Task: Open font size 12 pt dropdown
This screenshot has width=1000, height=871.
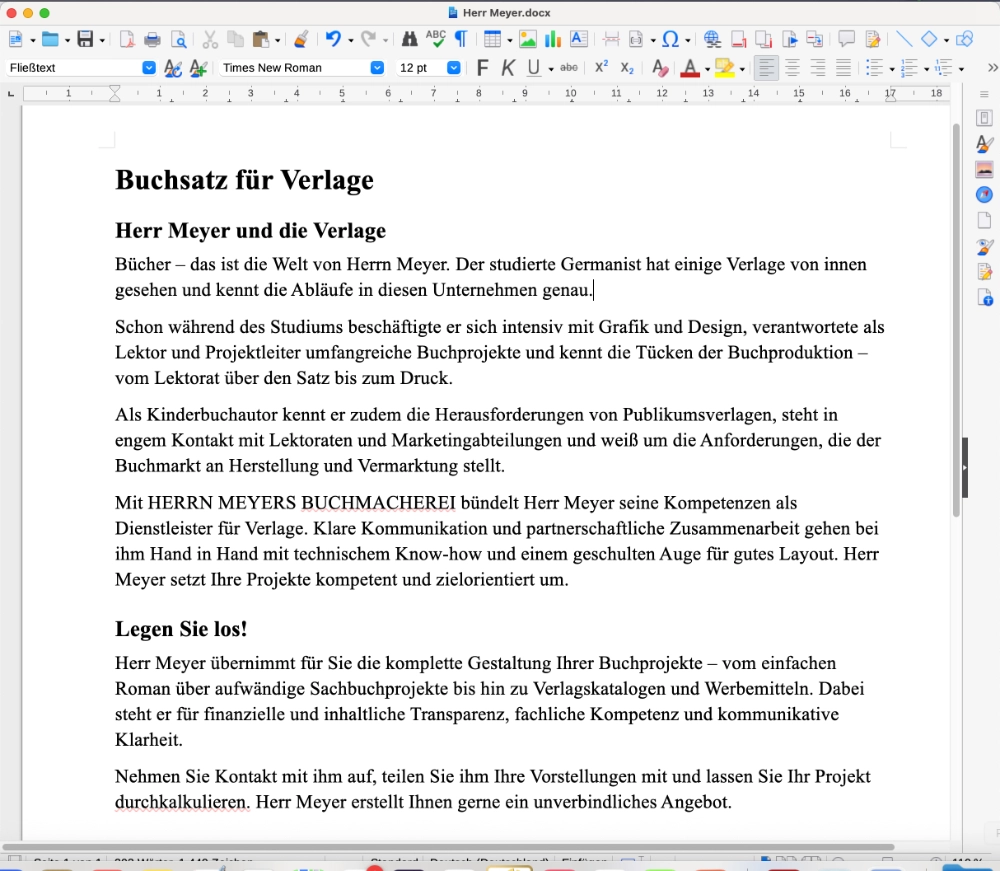Action: 453,68
